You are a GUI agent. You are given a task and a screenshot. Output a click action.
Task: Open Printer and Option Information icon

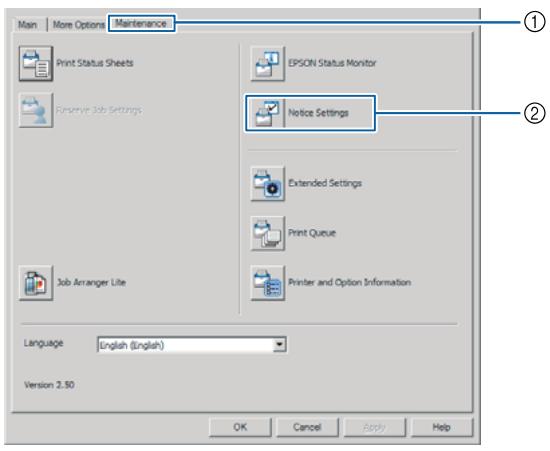(x=267, y=283)
